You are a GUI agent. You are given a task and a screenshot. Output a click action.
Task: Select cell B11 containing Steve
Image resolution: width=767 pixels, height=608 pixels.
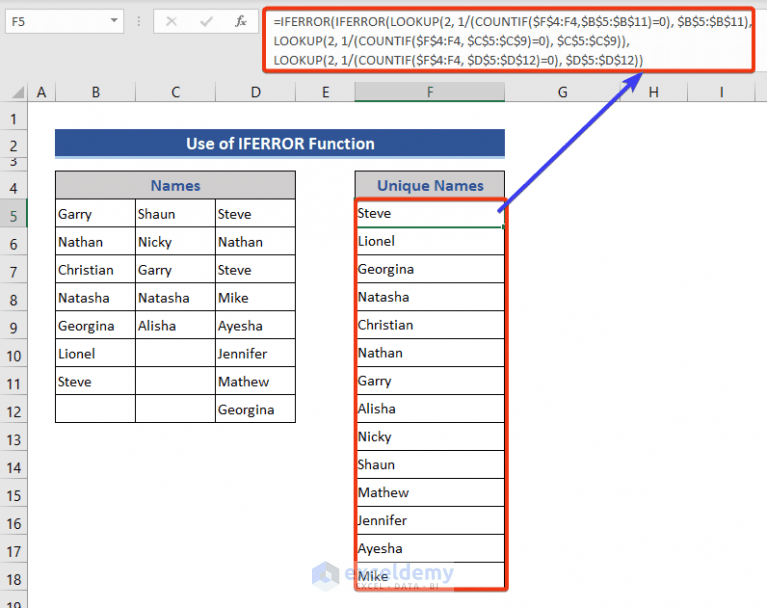pyautogui.click(x=95, y=381)
